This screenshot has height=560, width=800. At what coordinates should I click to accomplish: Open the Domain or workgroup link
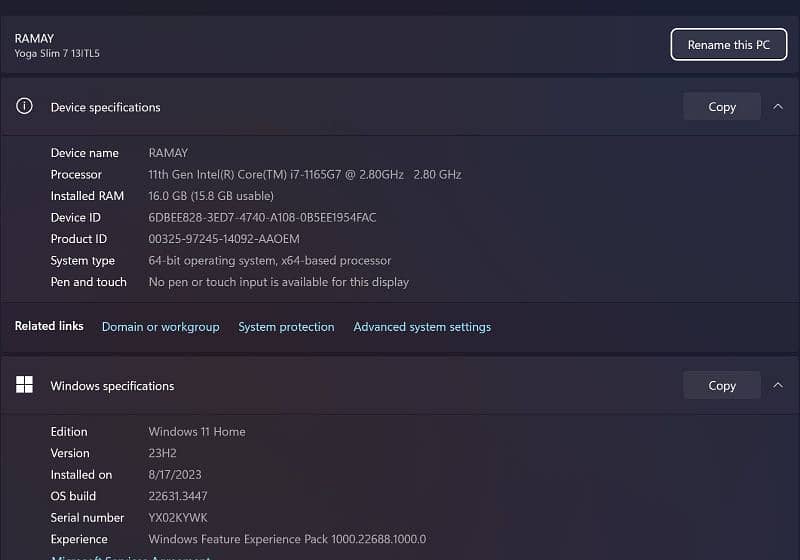point(161,327)
